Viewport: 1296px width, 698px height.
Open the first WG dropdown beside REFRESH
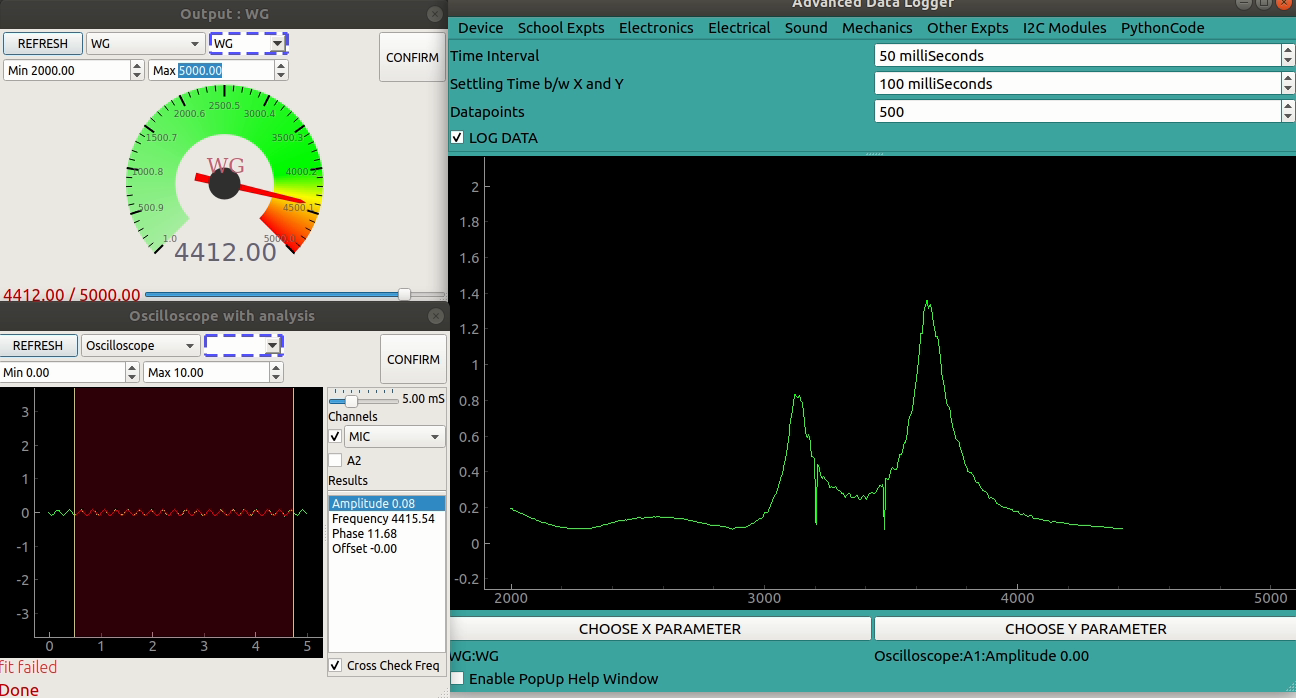point(145,44)
